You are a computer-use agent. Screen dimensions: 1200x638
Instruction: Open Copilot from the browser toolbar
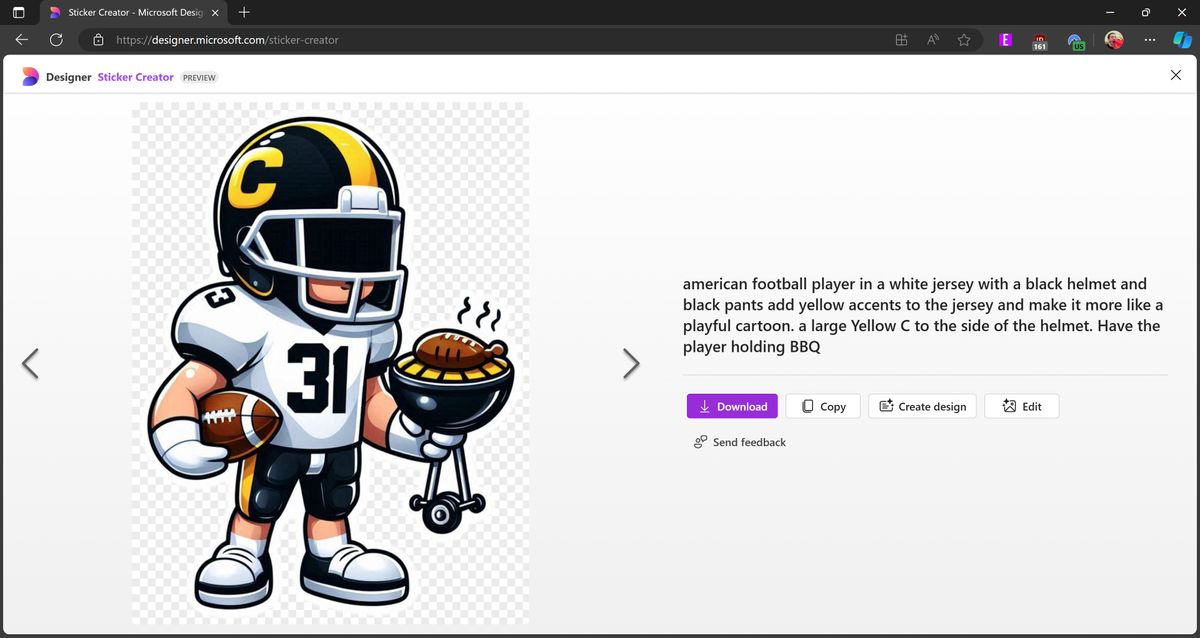point(1184,40)
